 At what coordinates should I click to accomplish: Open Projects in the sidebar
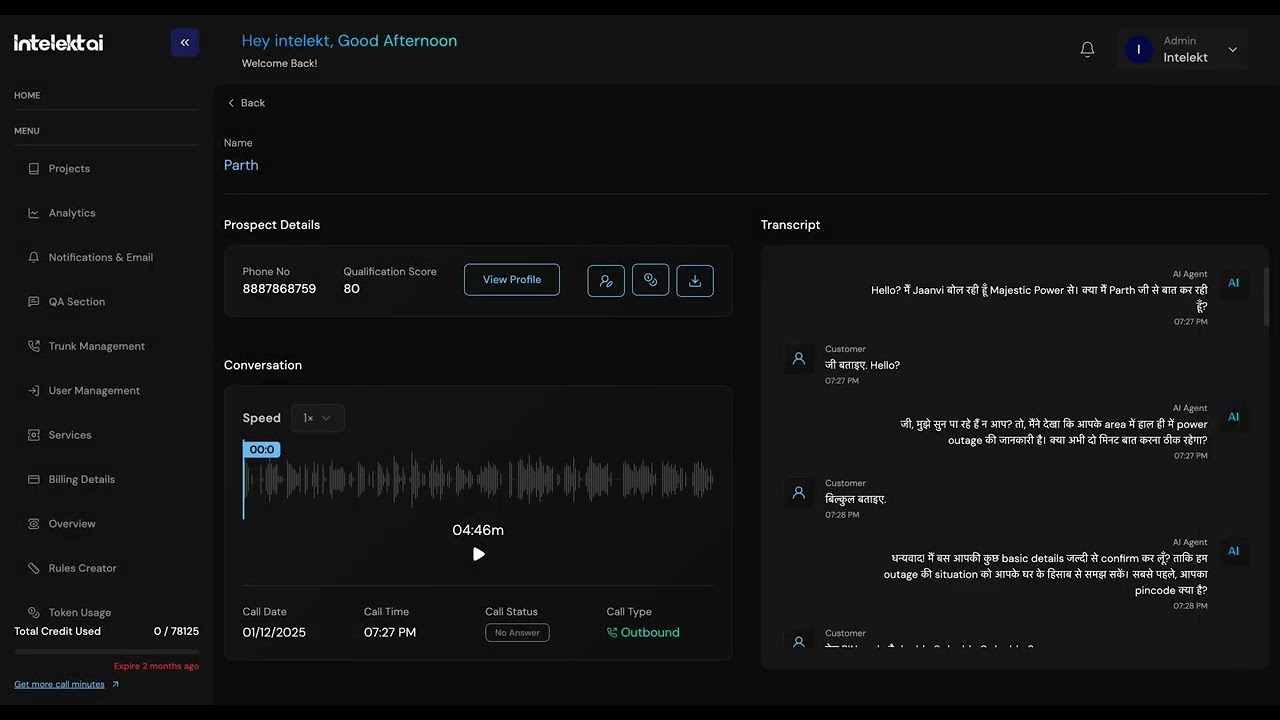pyautogui.click(x=69, y=169)
